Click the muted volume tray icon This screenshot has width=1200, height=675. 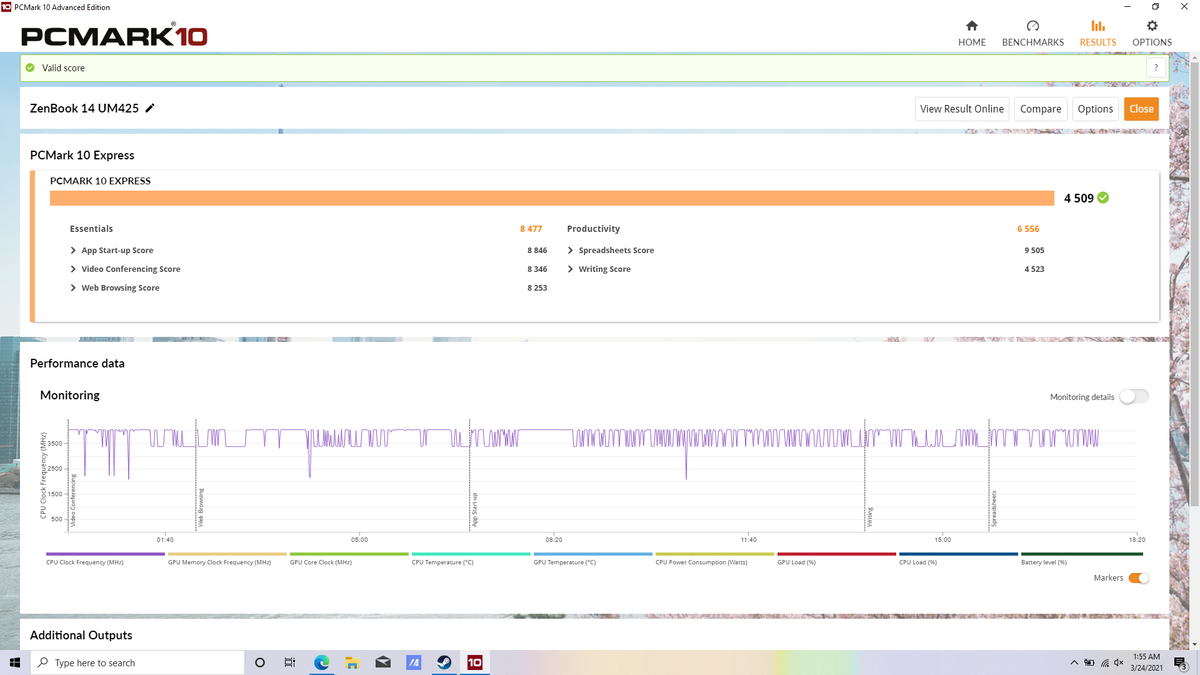[x=1119, y=662]
